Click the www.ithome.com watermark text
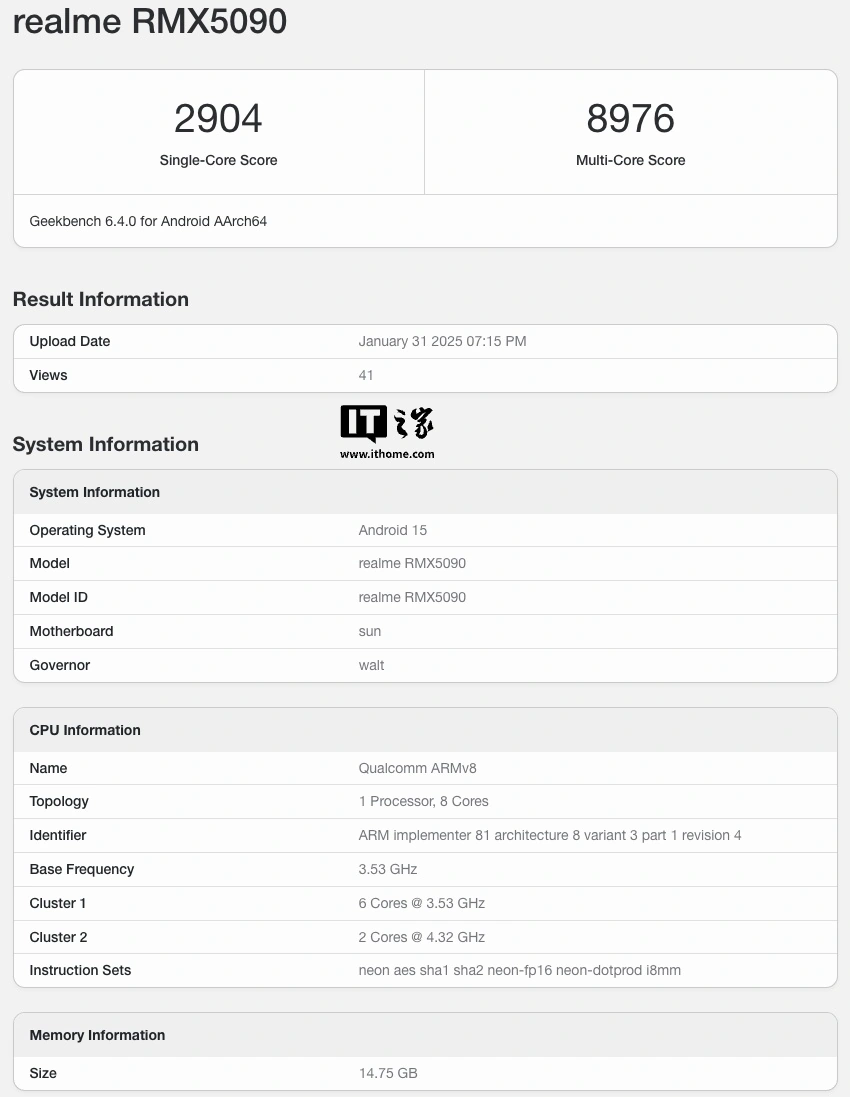850x1097 pixels. 387,454
